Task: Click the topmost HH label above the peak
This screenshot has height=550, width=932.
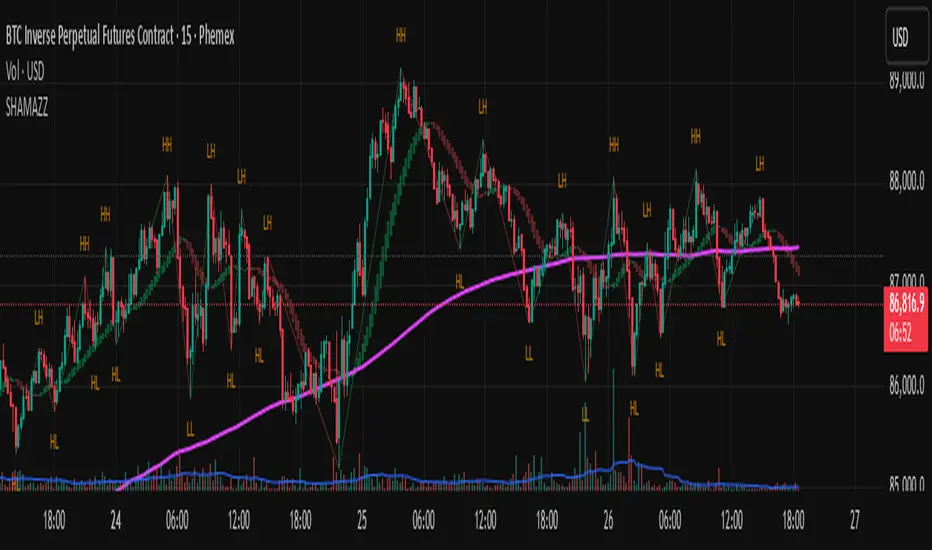Action: (x=401, y=36)
